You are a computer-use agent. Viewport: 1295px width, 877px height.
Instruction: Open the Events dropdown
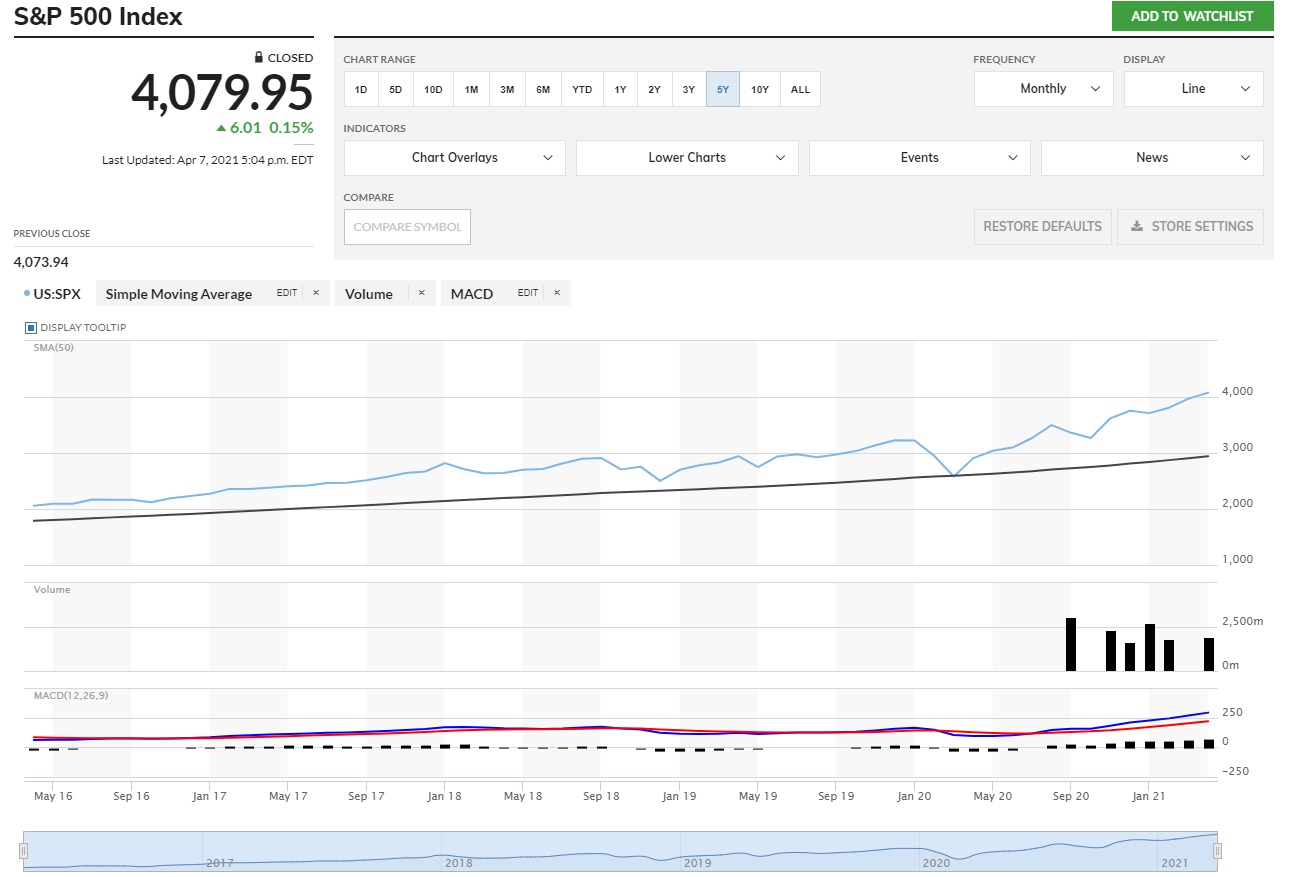coord(919,158)
